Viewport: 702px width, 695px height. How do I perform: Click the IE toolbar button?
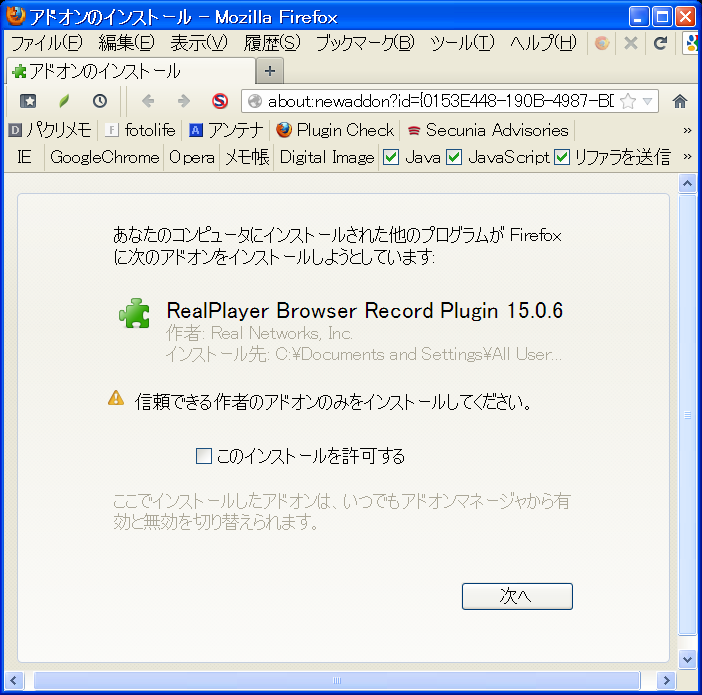[x=24, y=157]
